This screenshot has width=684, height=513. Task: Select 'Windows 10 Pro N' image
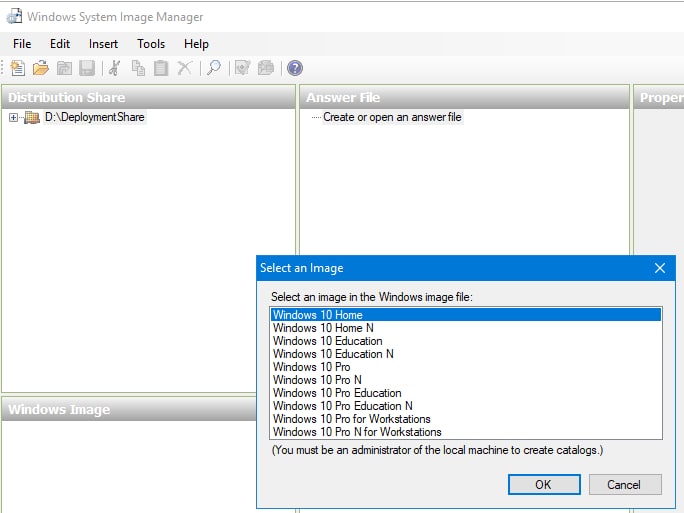(466, 380)
